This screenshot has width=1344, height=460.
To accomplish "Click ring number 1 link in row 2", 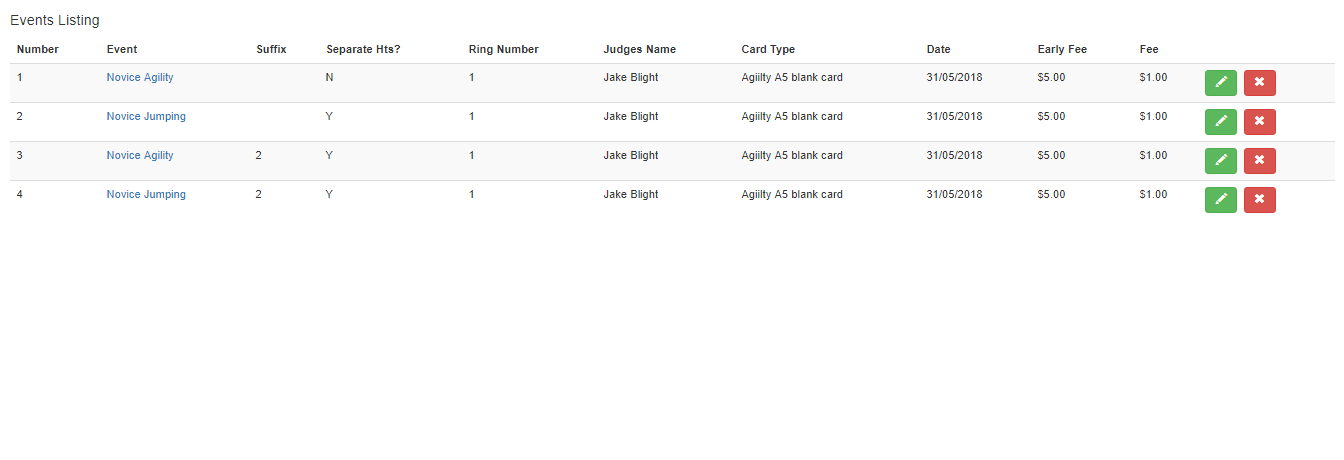I will pos(472,116).
